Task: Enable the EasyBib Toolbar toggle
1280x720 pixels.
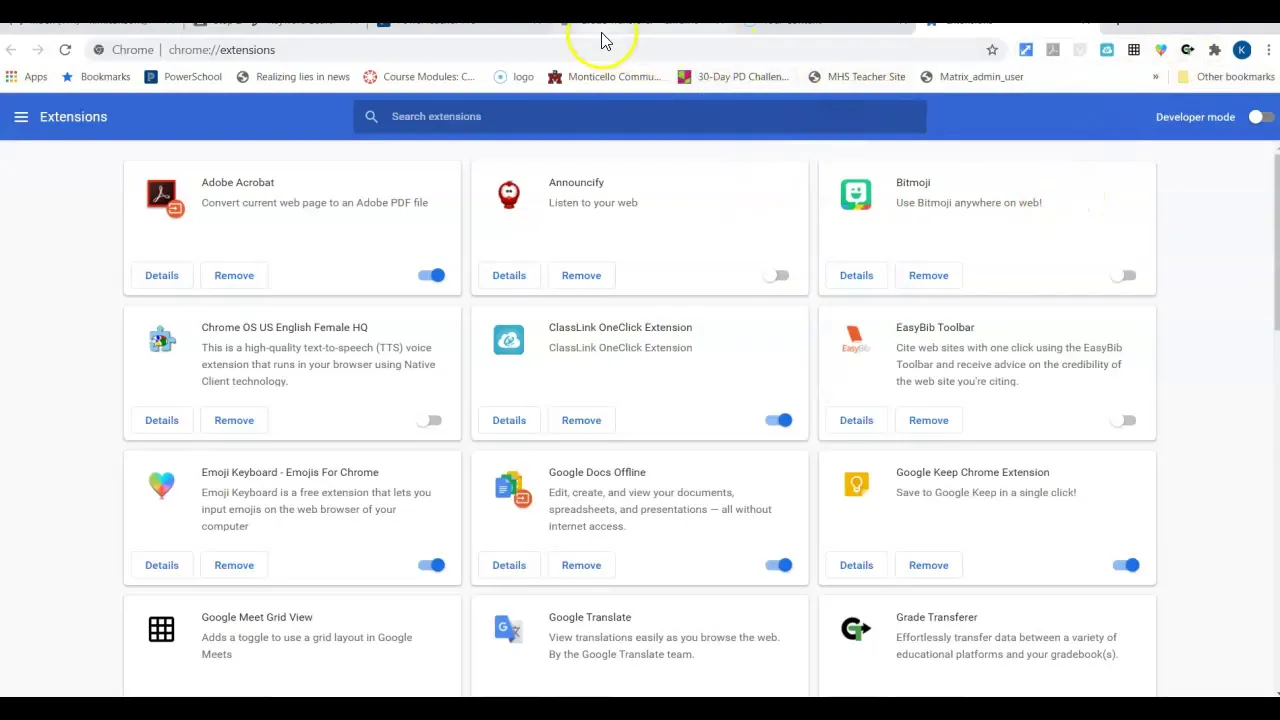Action: pos(1124,420)
